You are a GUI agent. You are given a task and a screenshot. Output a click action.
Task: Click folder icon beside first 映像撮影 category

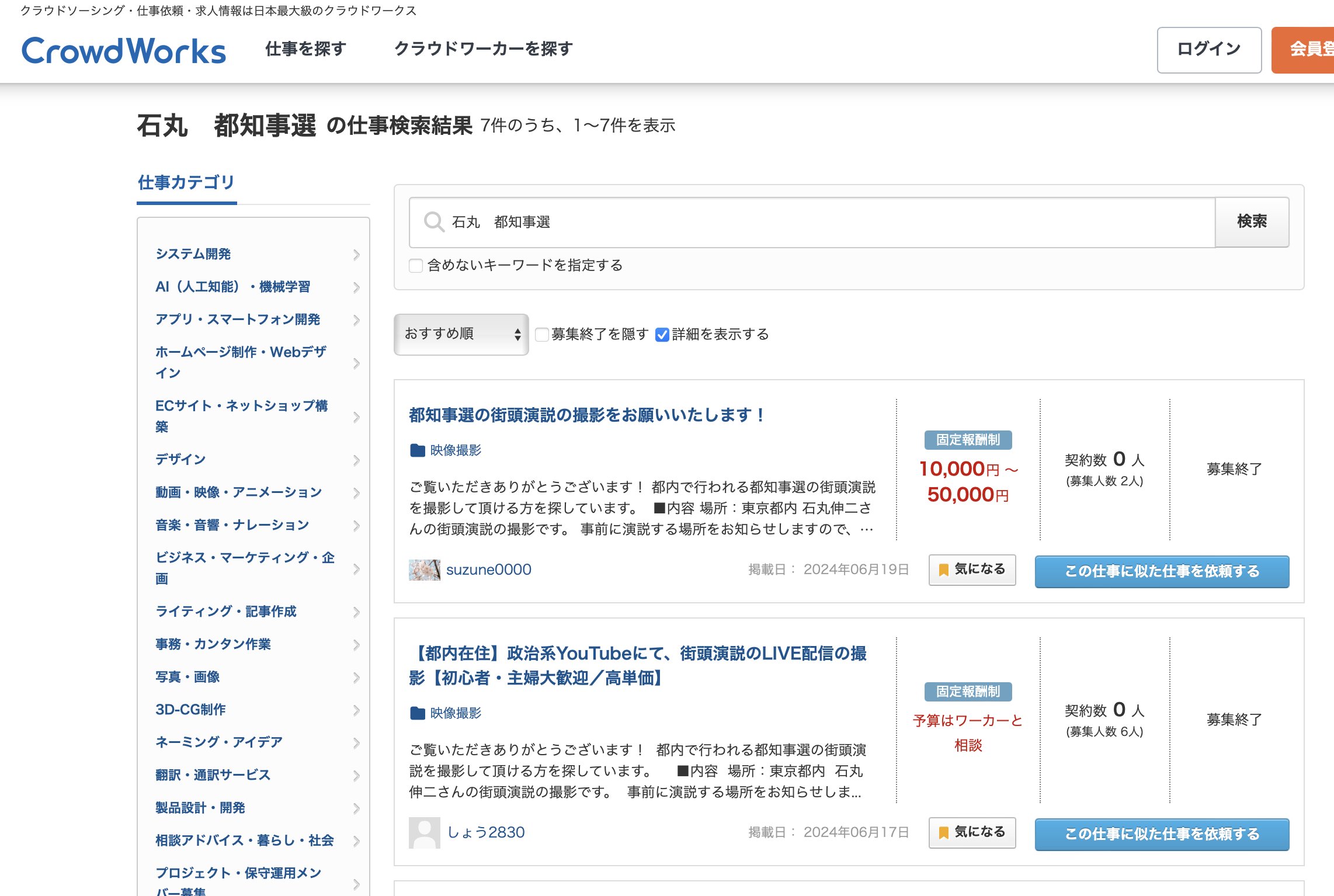click(x=417, y=450)
